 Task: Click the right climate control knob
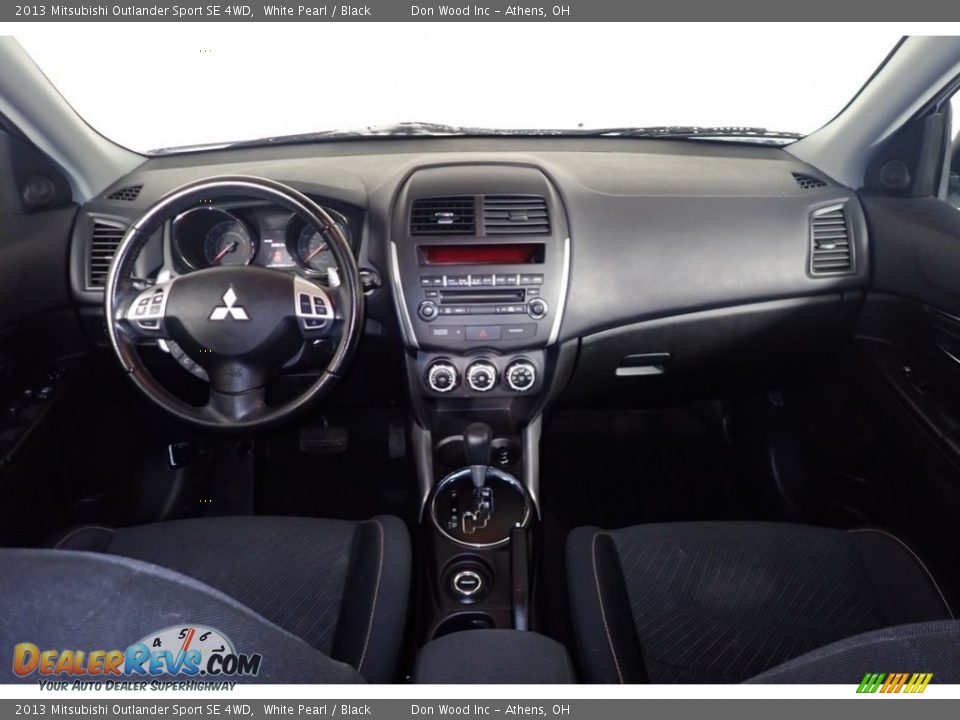tap(520, 376)
